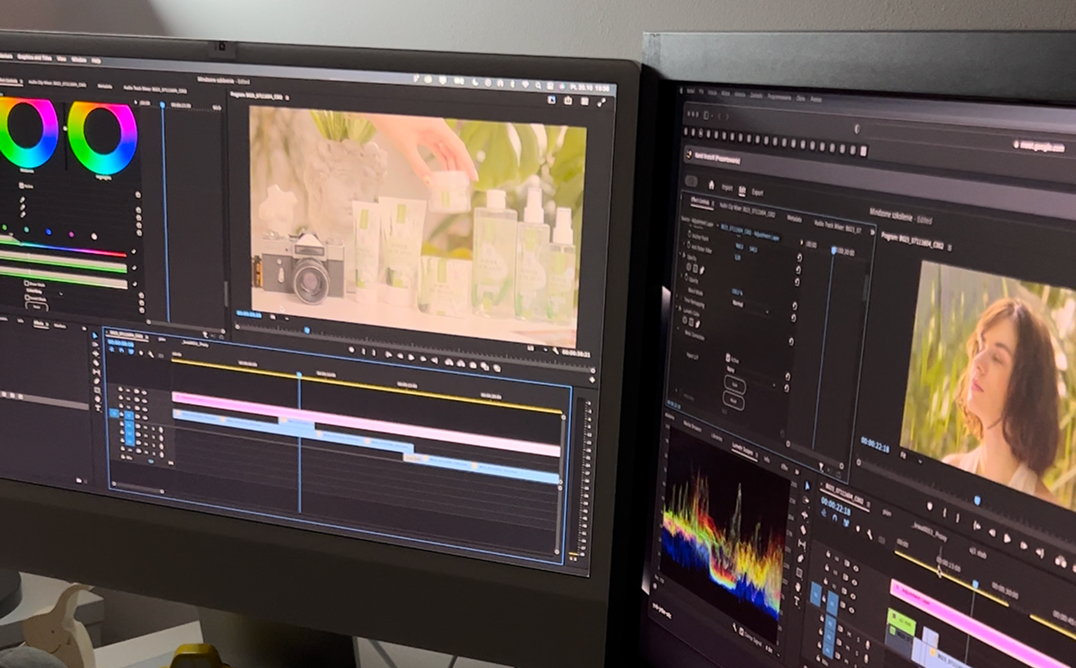
Task: Switch to the Metadata tab on left monitor
Action: click(x=105, y=86)
